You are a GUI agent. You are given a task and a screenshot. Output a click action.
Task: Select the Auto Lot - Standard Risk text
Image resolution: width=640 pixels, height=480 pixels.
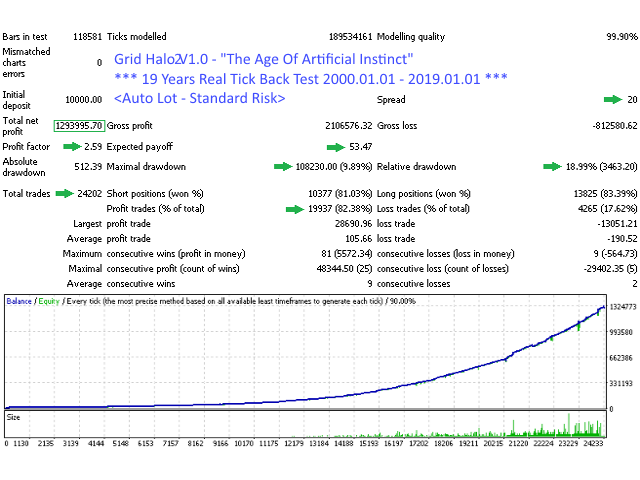[200, 98]
